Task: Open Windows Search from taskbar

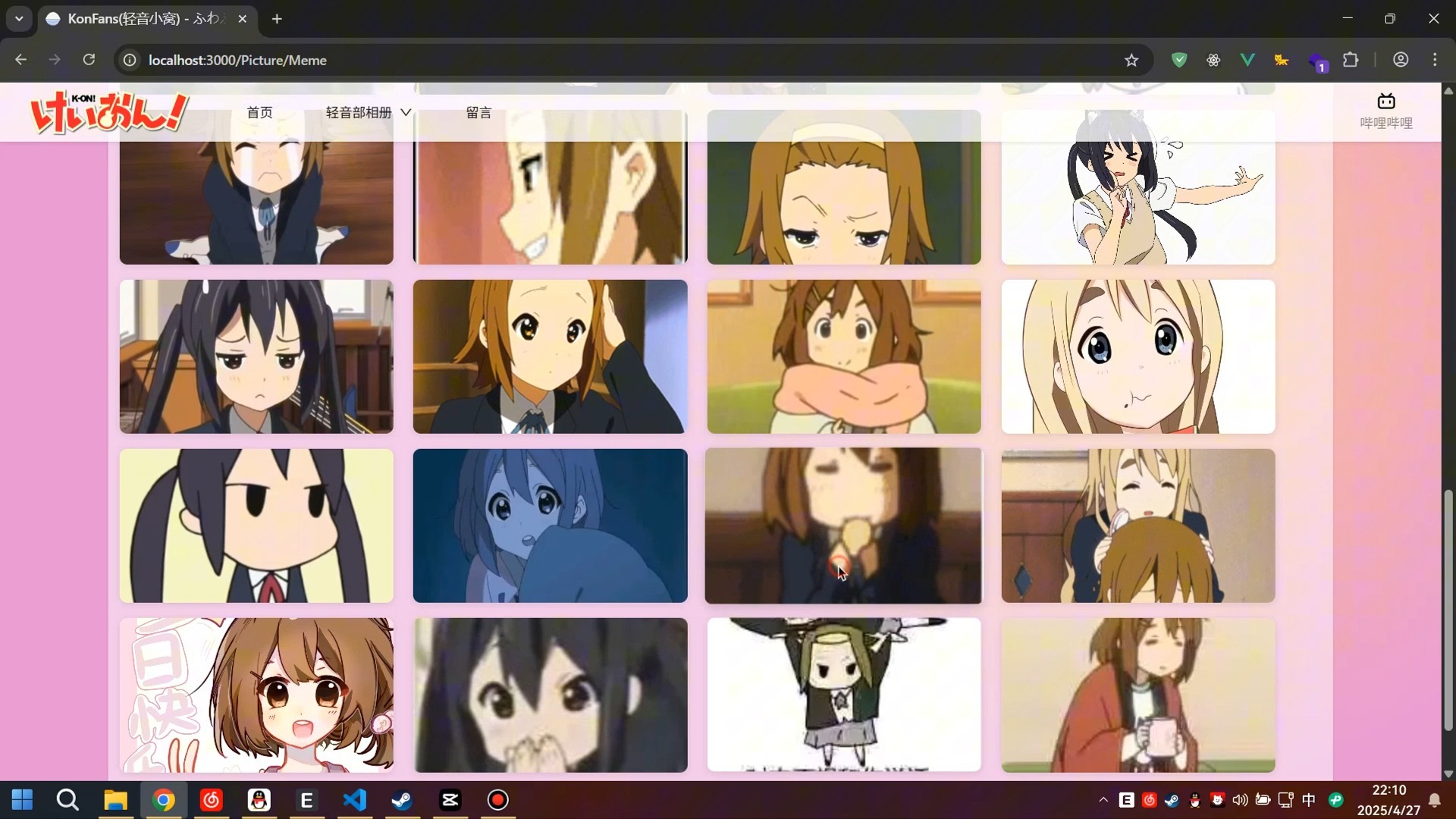Action: (x=67, y=800)
